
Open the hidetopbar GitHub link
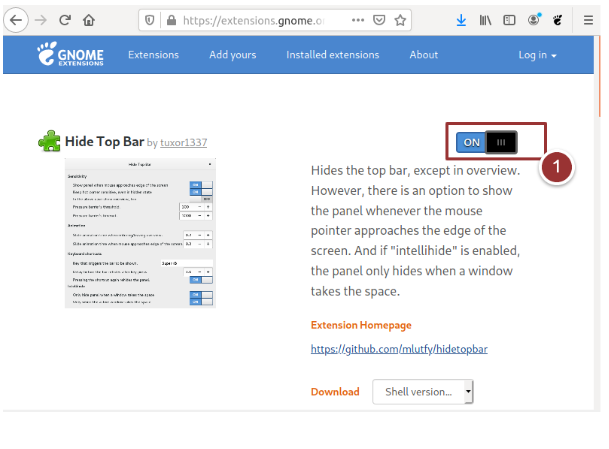pyautogui.click(x=399, y=349)
